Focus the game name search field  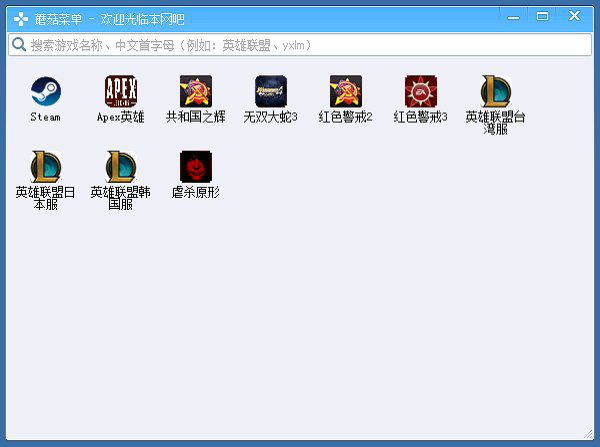[300, 45]
